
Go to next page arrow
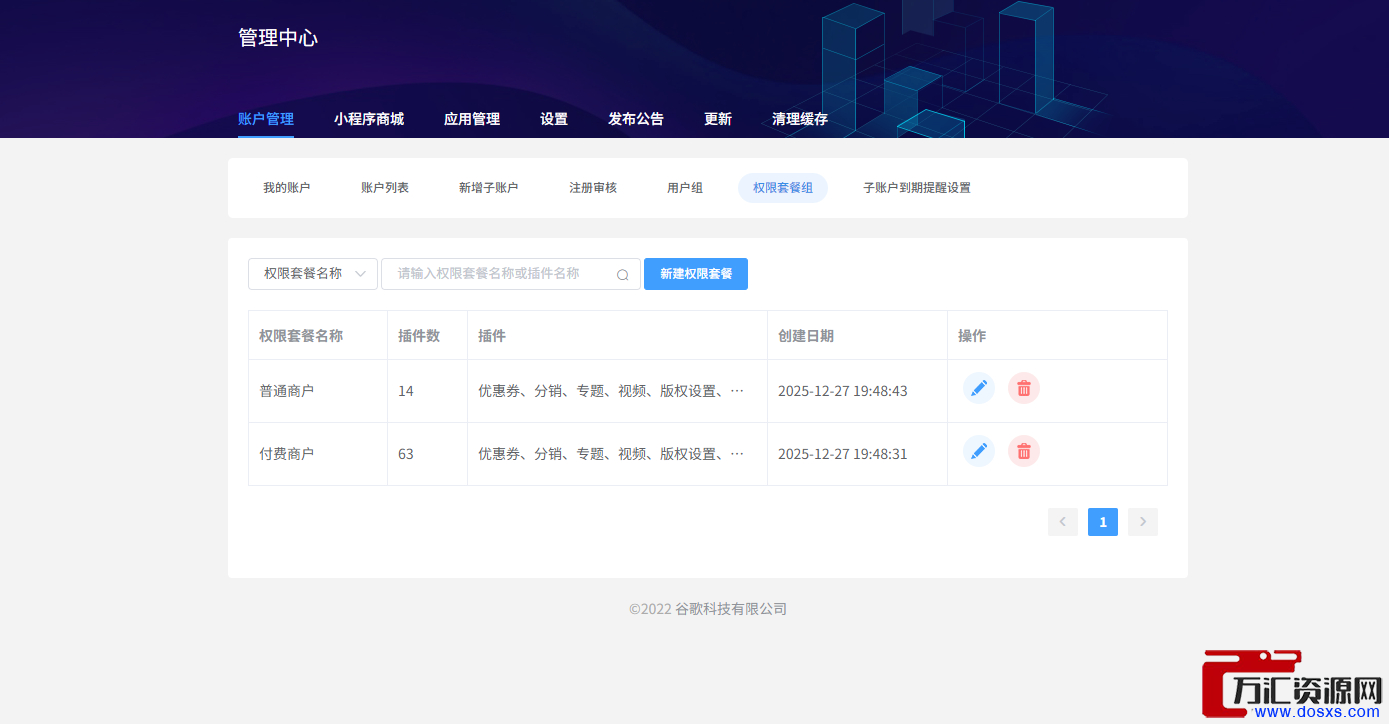point(1142,522)
